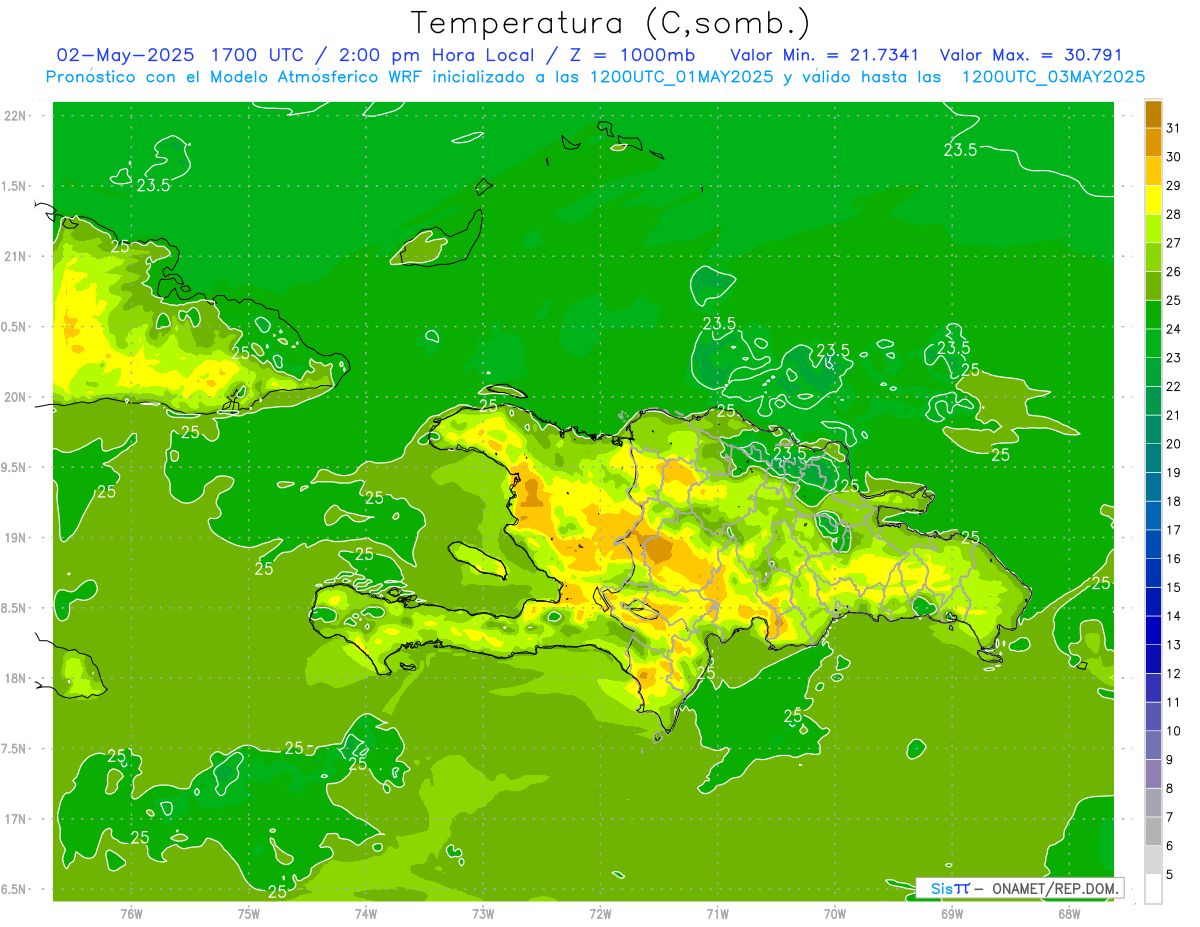
Task: Click the '30' label on the color legend
Action: tap(1173, 157)
